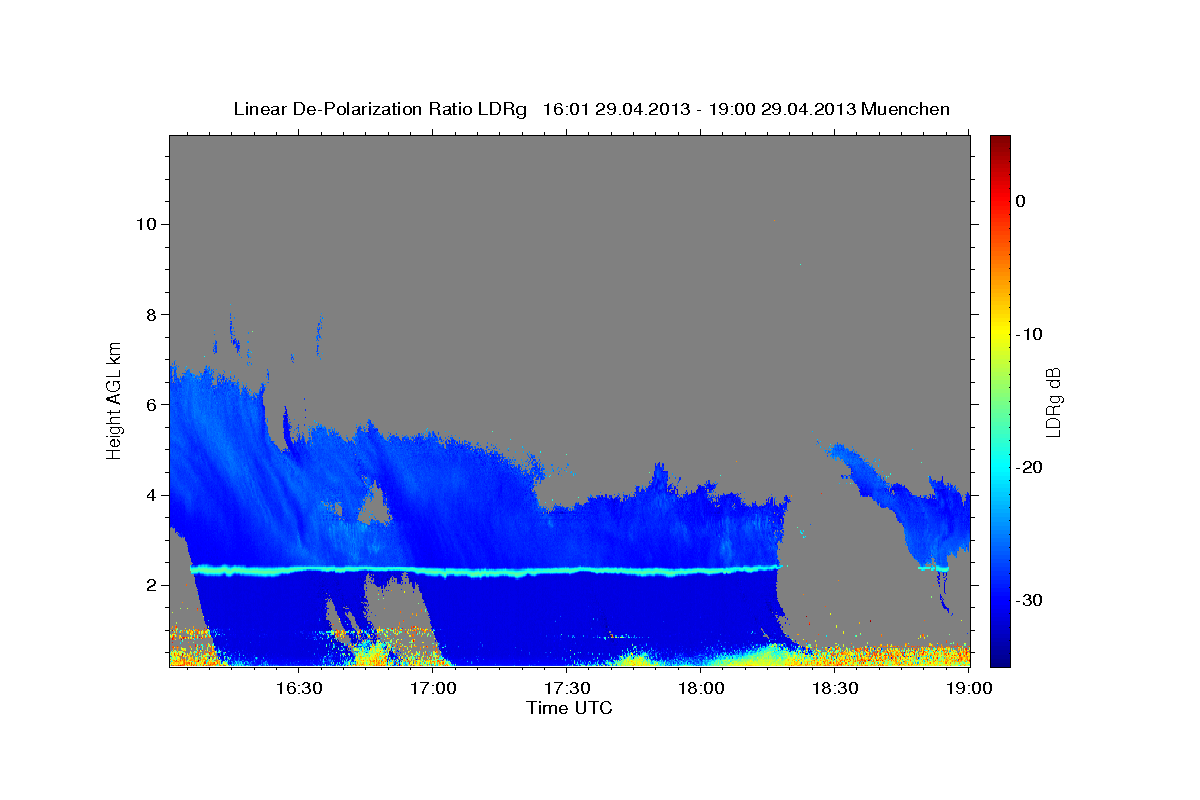Click the 17:00 time tick label
The image size is (1200, 800).
[x=434, y=688]
